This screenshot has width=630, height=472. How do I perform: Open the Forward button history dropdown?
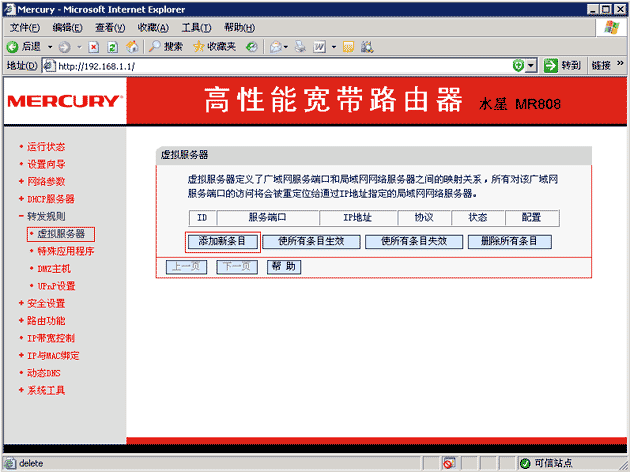click(80, 47)
